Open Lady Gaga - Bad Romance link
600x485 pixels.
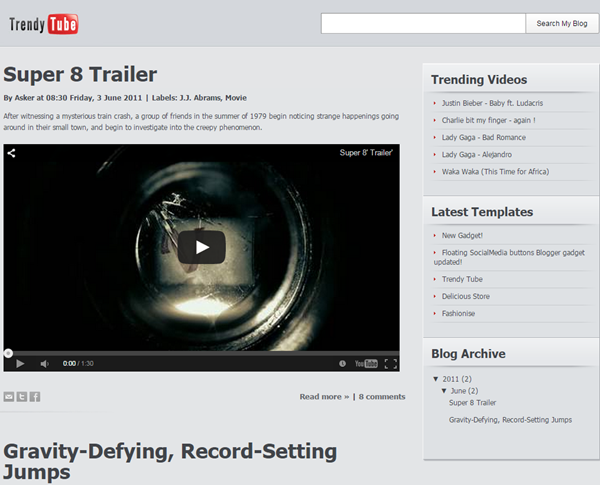(484, 137)
